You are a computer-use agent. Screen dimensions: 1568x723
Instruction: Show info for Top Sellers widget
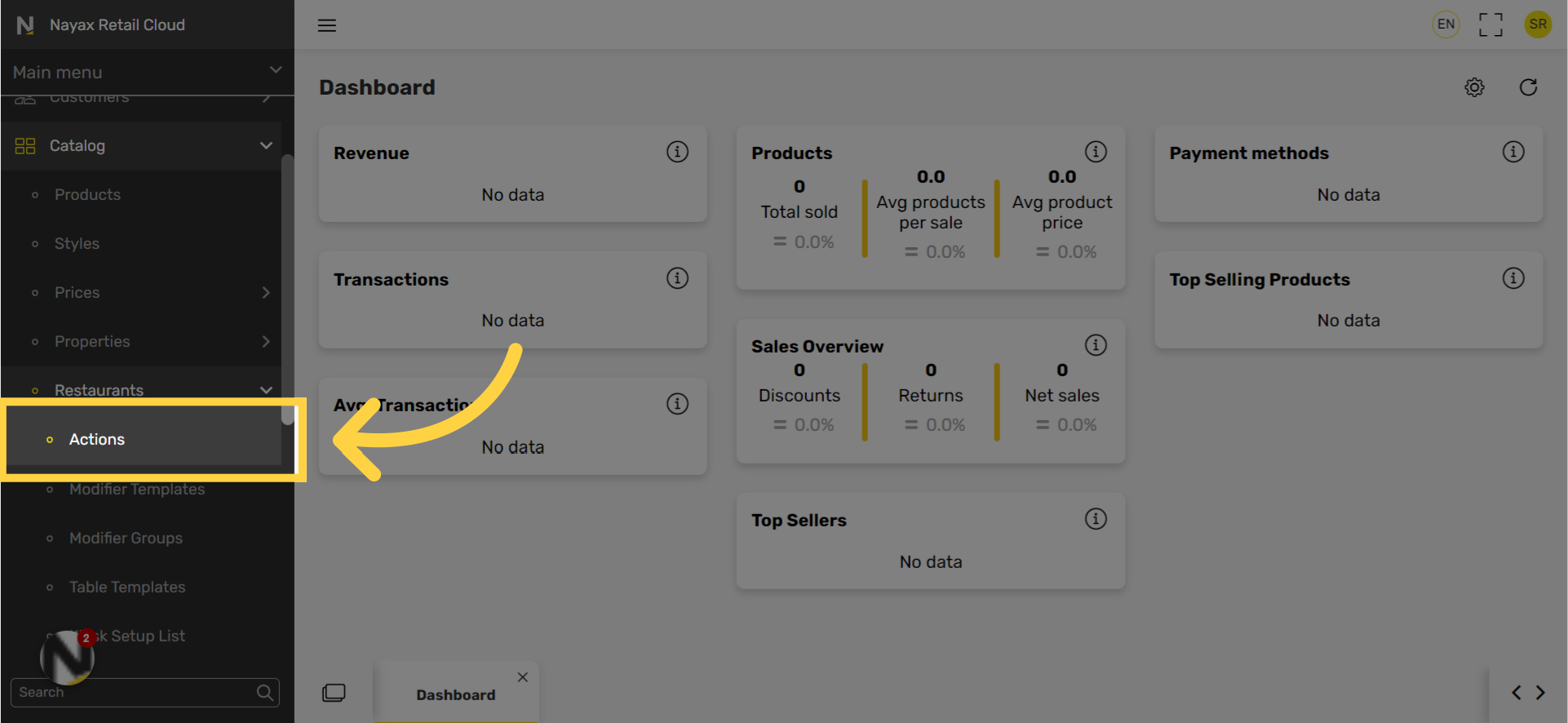[1096, 519]
